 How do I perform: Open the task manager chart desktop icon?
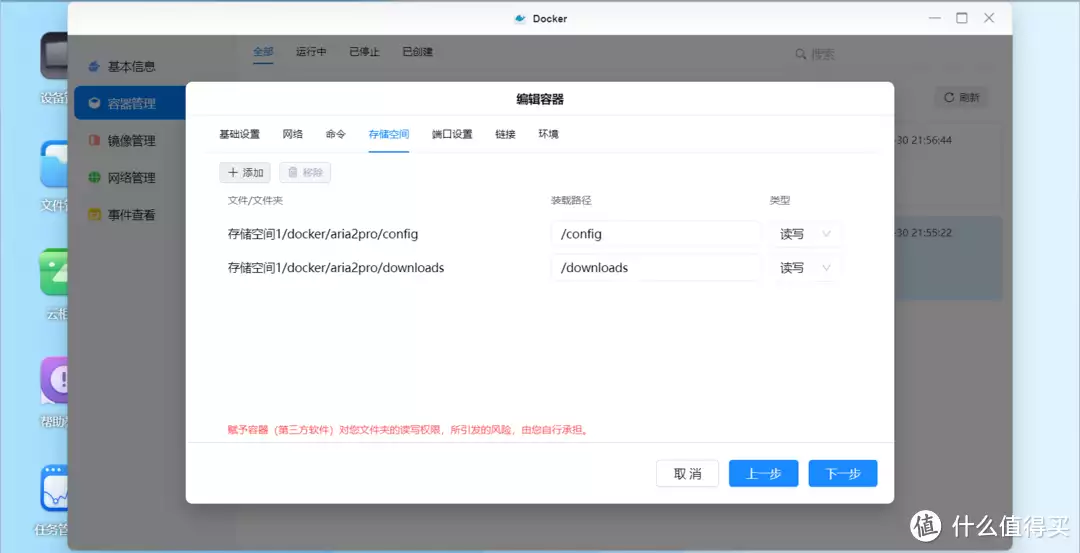coord(54,488)
